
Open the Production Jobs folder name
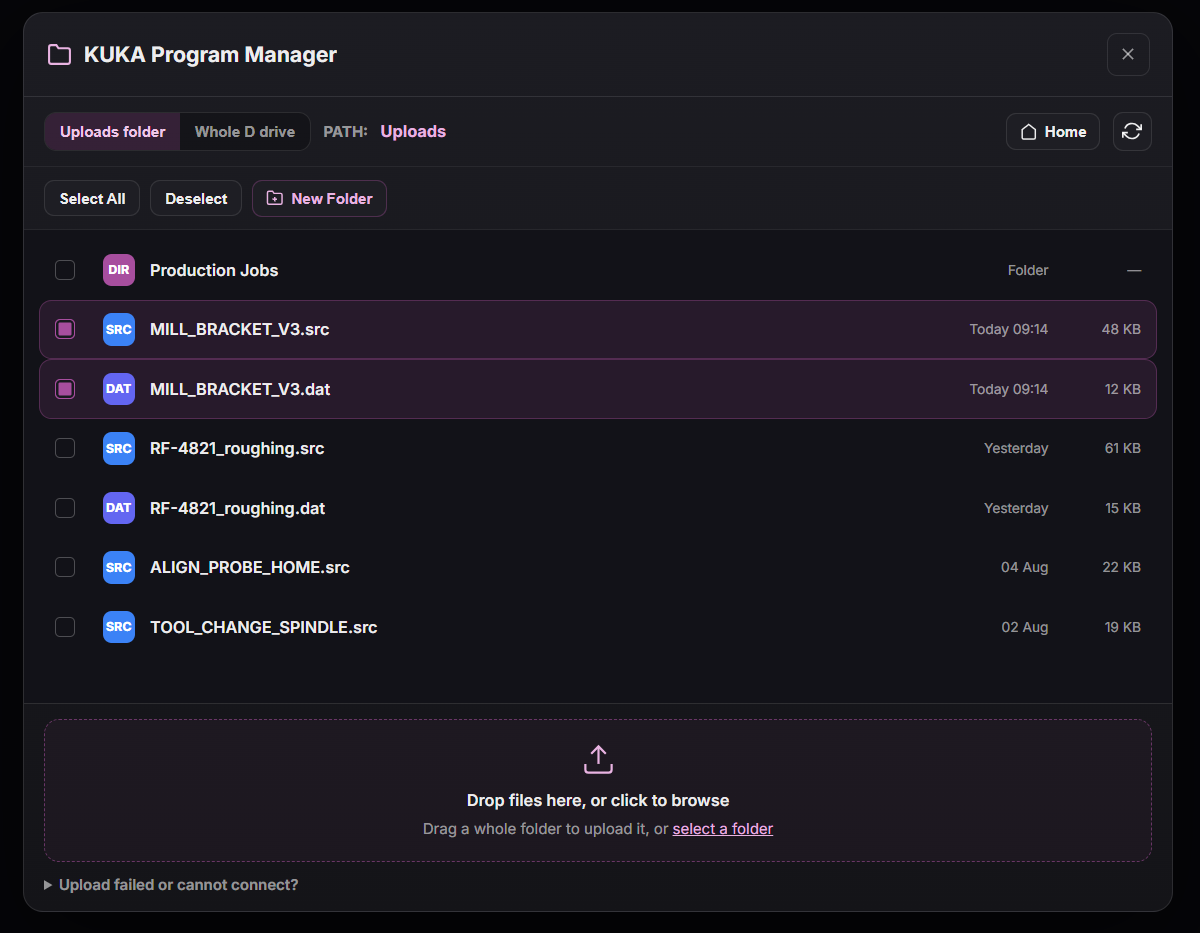(x=214, y=270)
